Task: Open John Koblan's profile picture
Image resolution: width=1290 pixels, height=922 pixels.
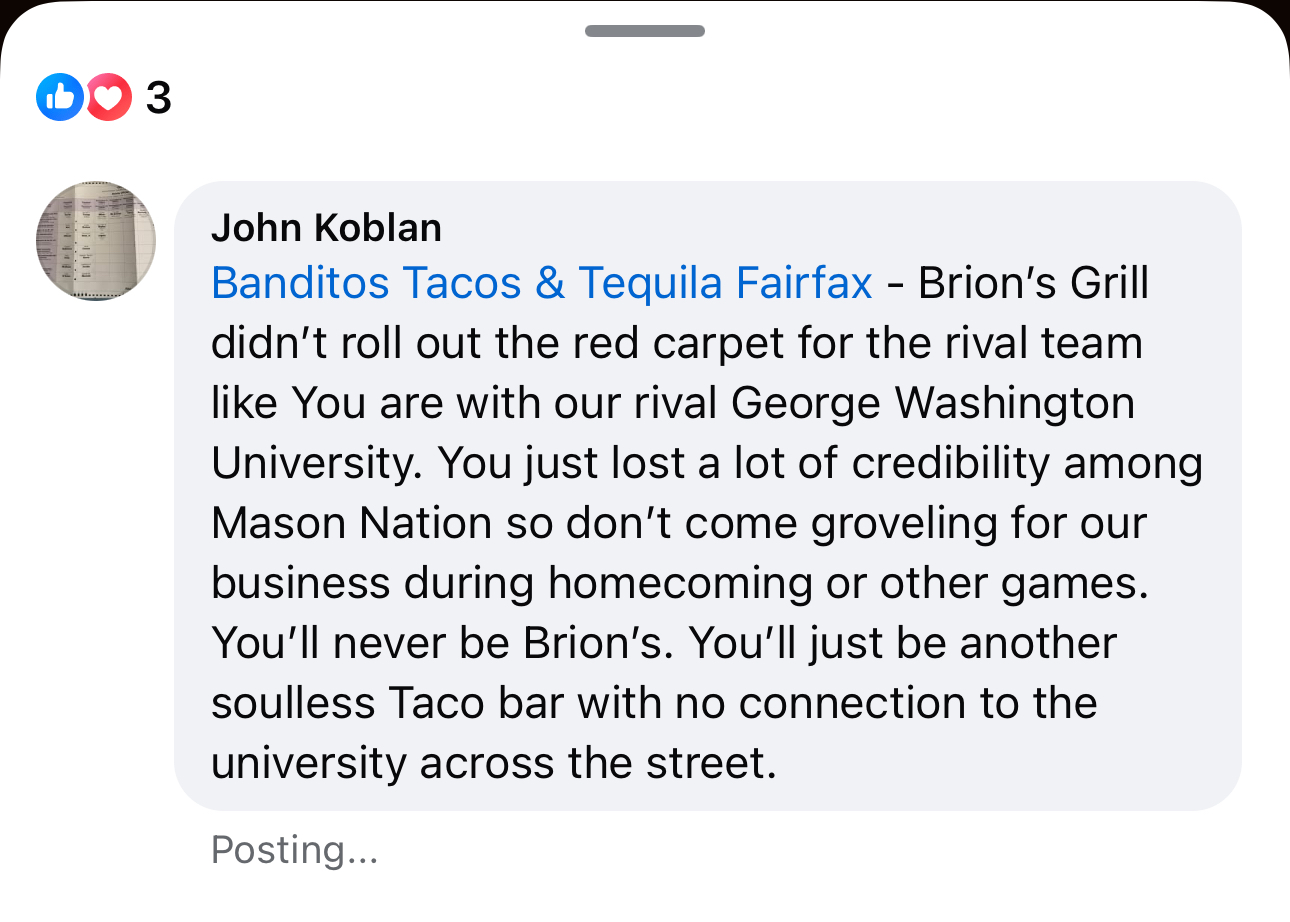Action: click(96, 241)
